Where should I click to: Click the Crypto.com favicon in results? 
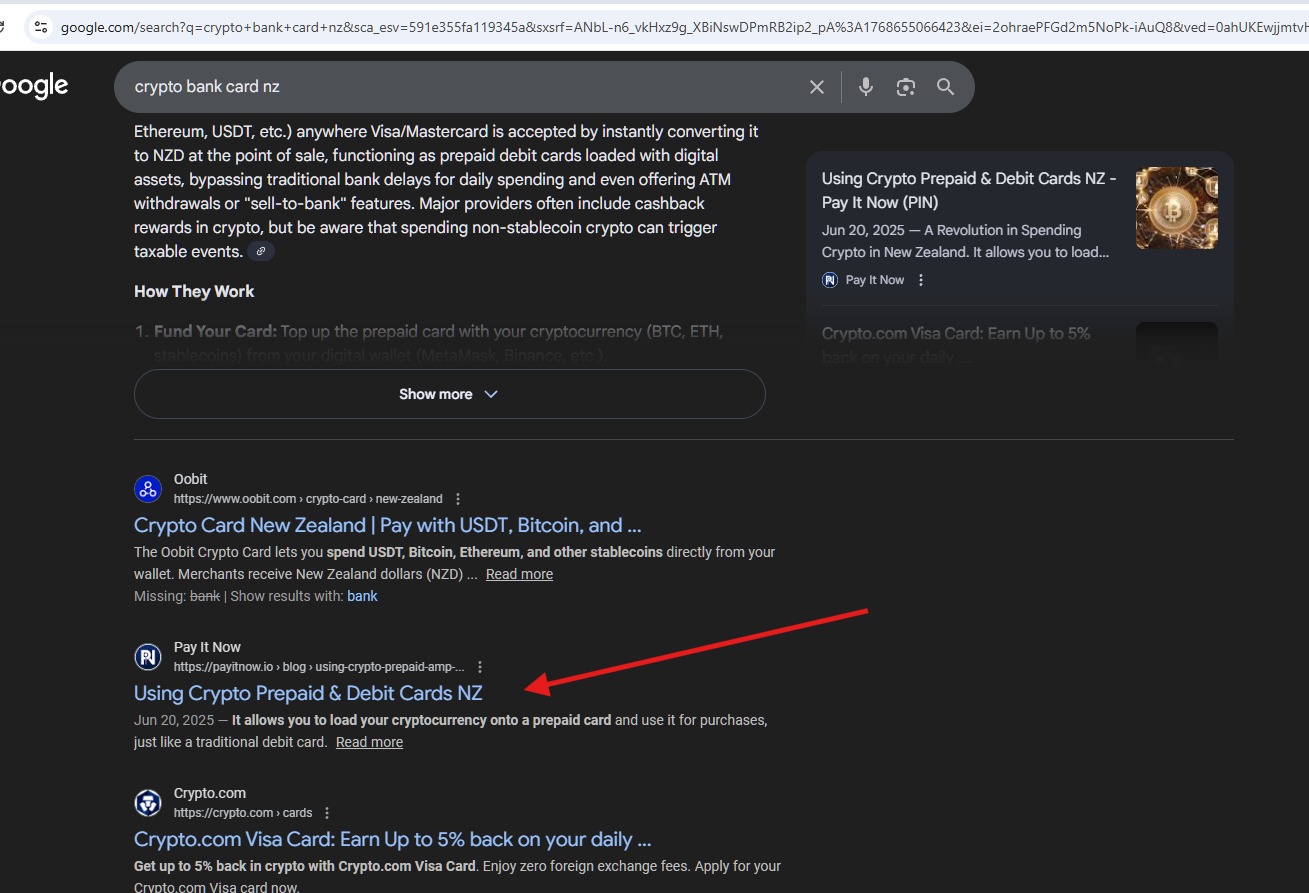(148, 803)
